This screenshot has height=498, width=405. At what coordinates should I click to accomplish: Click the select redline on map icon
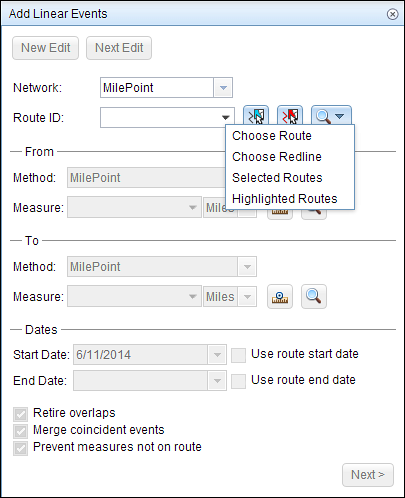click(290, 116)
